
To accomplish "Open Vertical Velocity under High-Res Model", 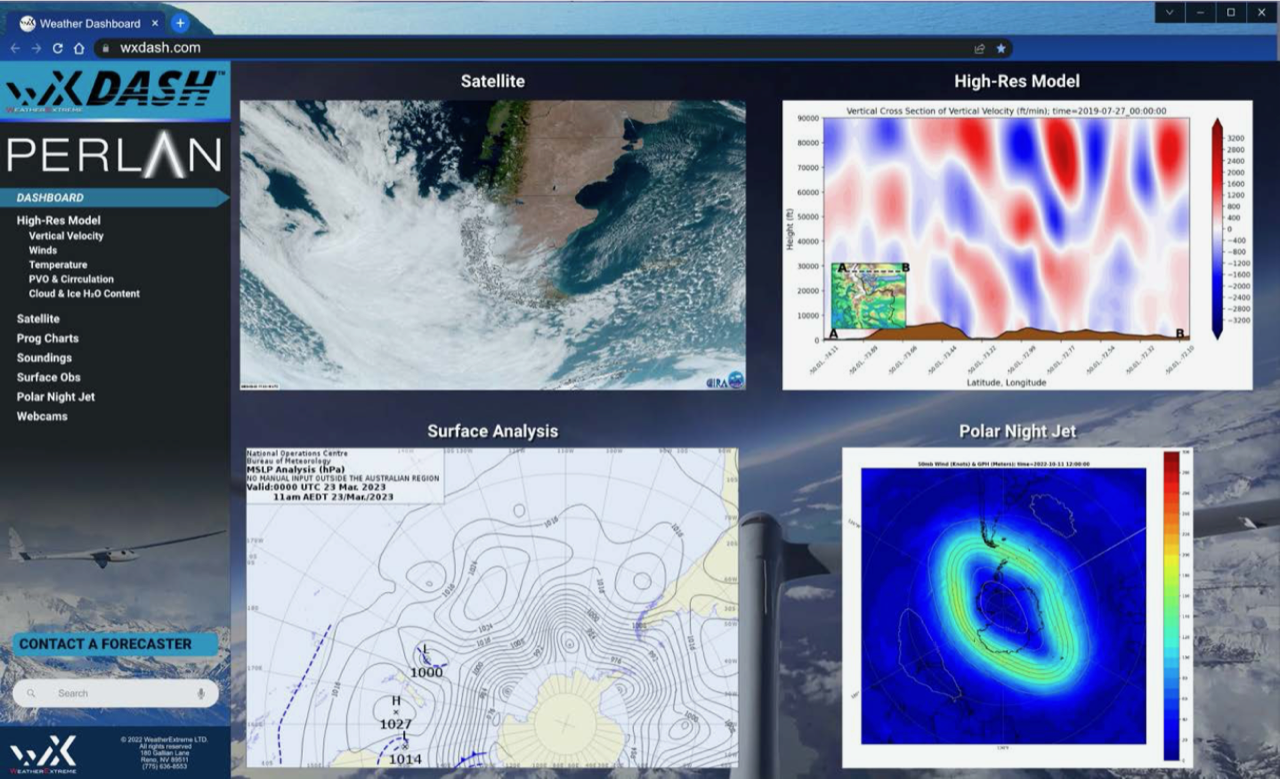I will (66, 236).
